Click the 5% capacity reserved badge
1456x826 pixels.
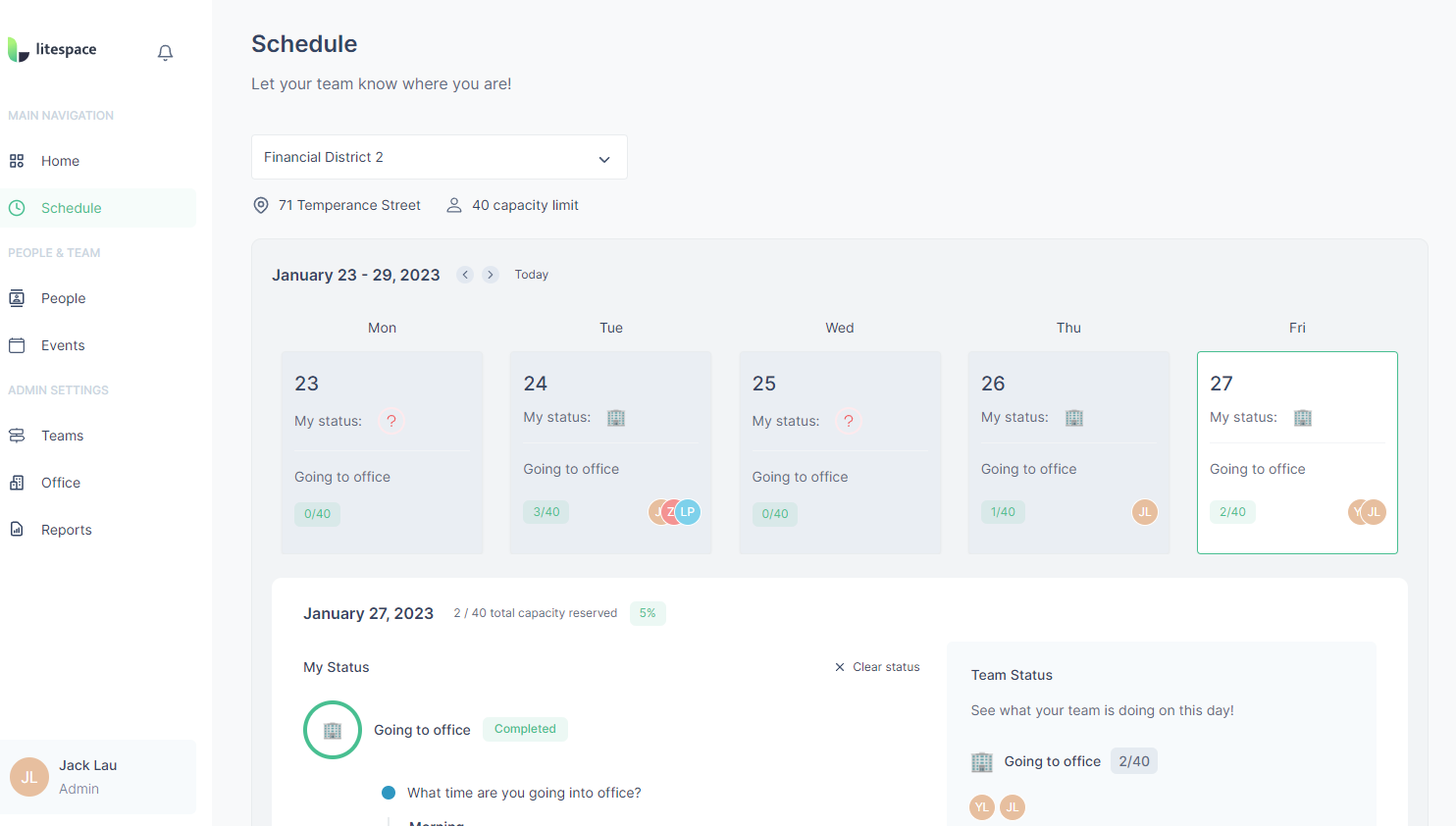click(648, 612)
